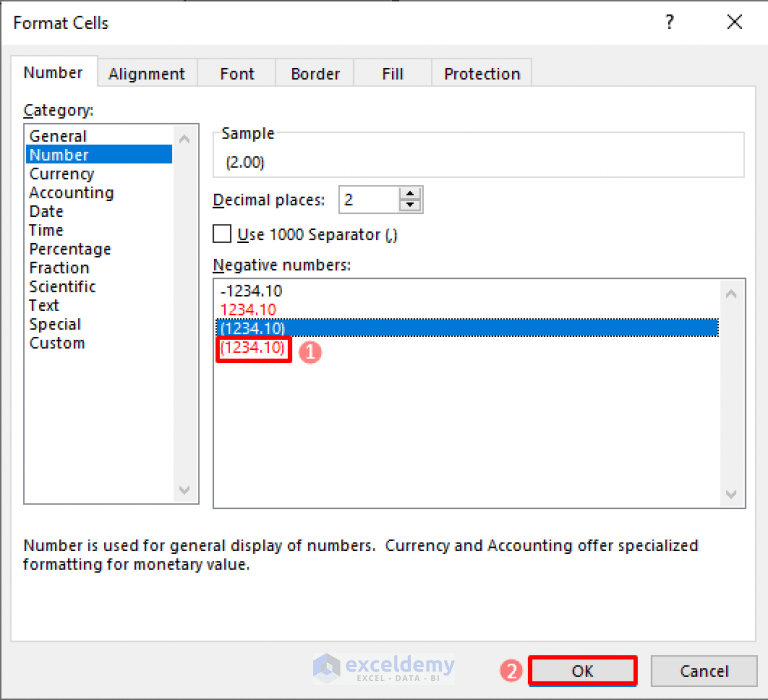The height and width of the screenshot is (700, 768).
Task: Open Help with the question mark icon
Action: pyautogui.click(x=670, y=22)
